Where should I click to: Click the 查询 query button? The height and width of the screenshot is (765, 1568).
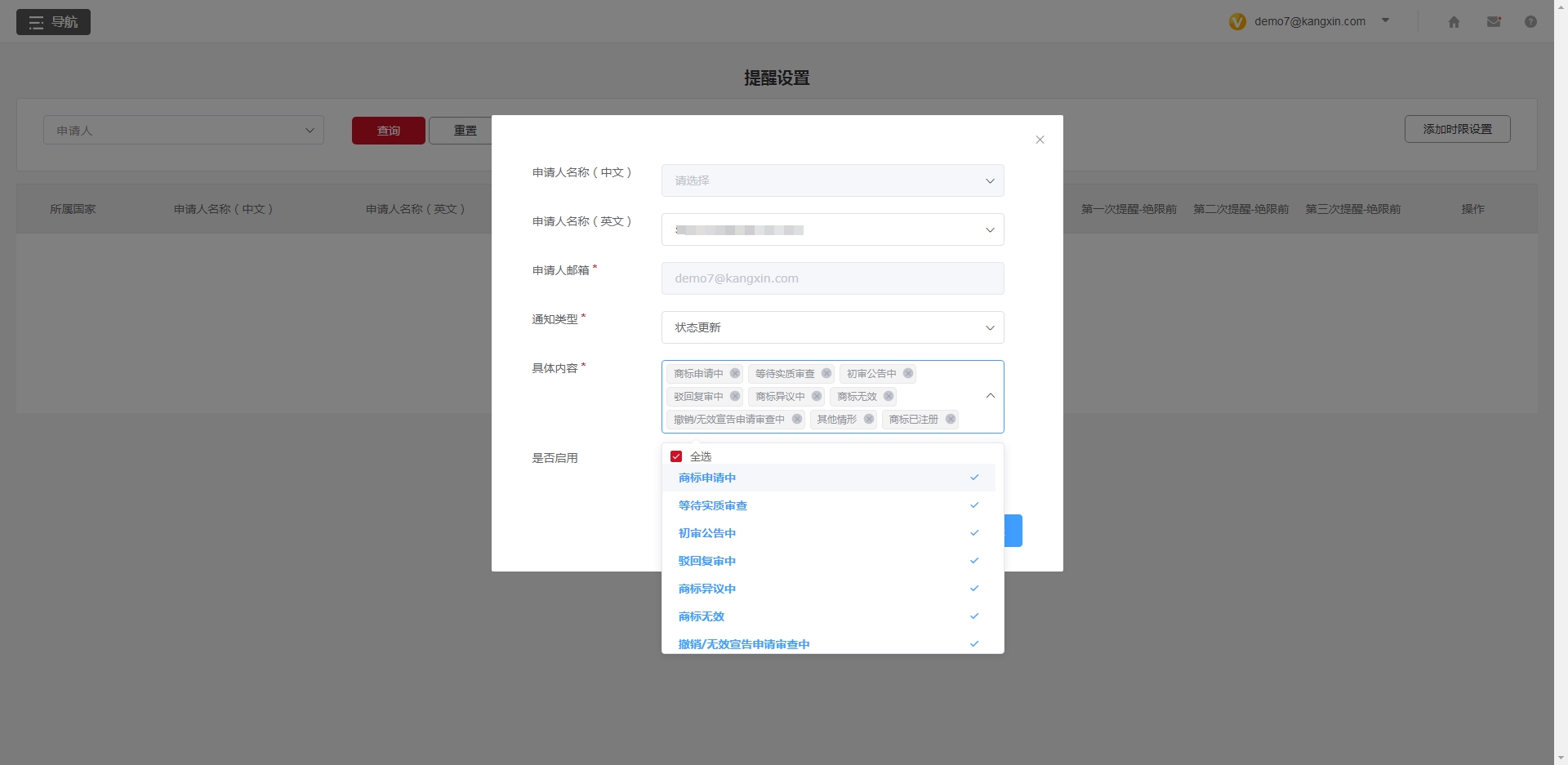[x=388, y=131]
